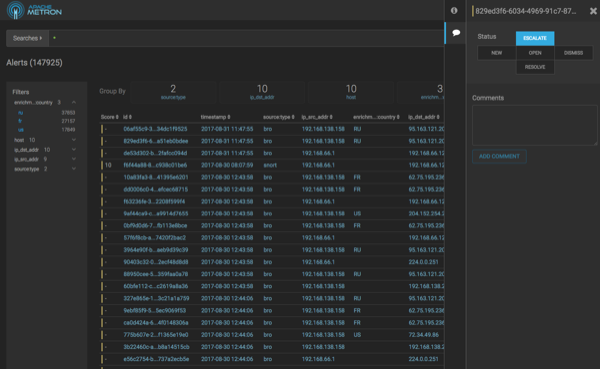
Task: Sort by ip_src_addr column arrow icon
Action: (331, 117)
